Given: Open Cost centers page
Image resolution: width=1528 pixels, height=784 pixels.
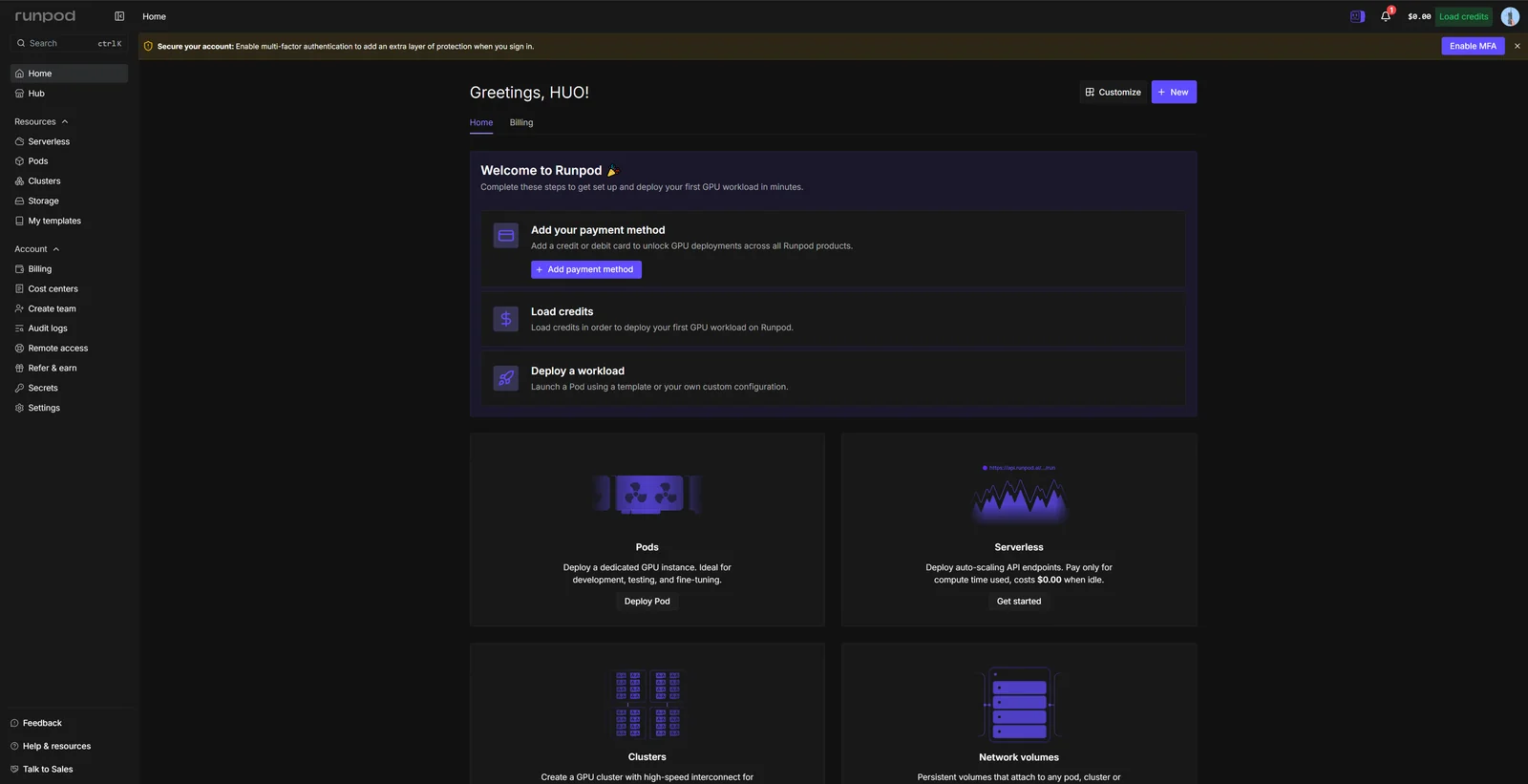Looking at the screenshot, I should point(69,289).
